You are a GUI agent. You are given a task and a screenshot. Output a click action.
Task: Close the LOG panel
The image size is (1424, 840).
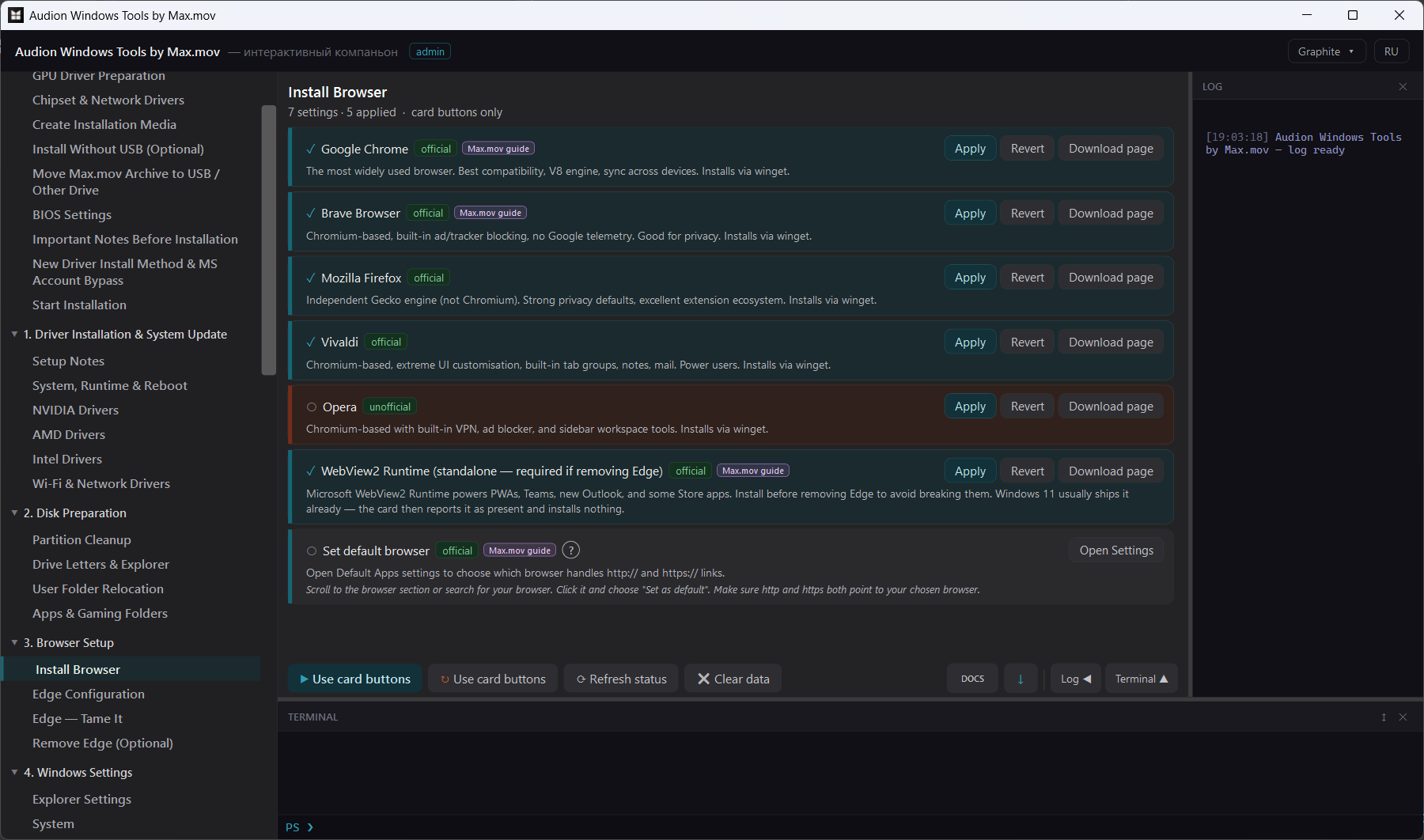pyautogui.click(x=1403, y=87)
